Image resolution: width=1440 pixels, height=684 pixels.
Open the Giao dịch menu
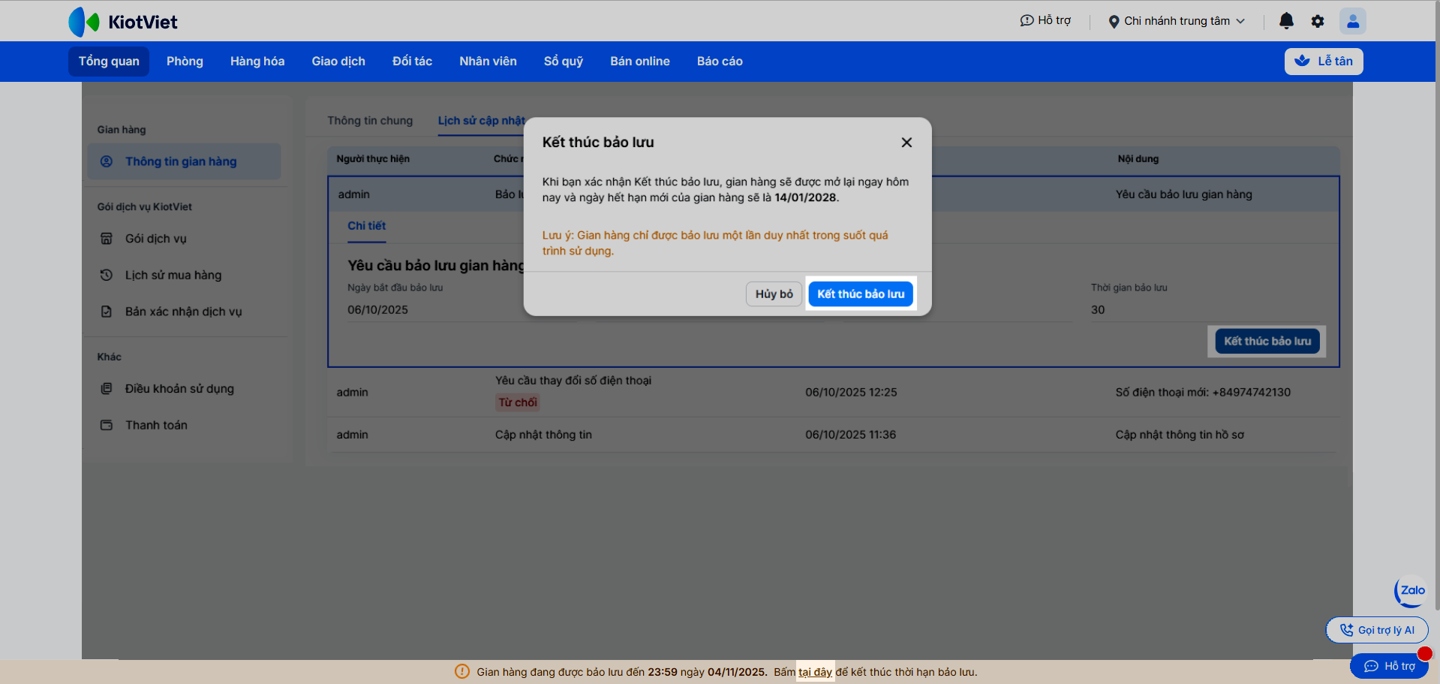338,61
